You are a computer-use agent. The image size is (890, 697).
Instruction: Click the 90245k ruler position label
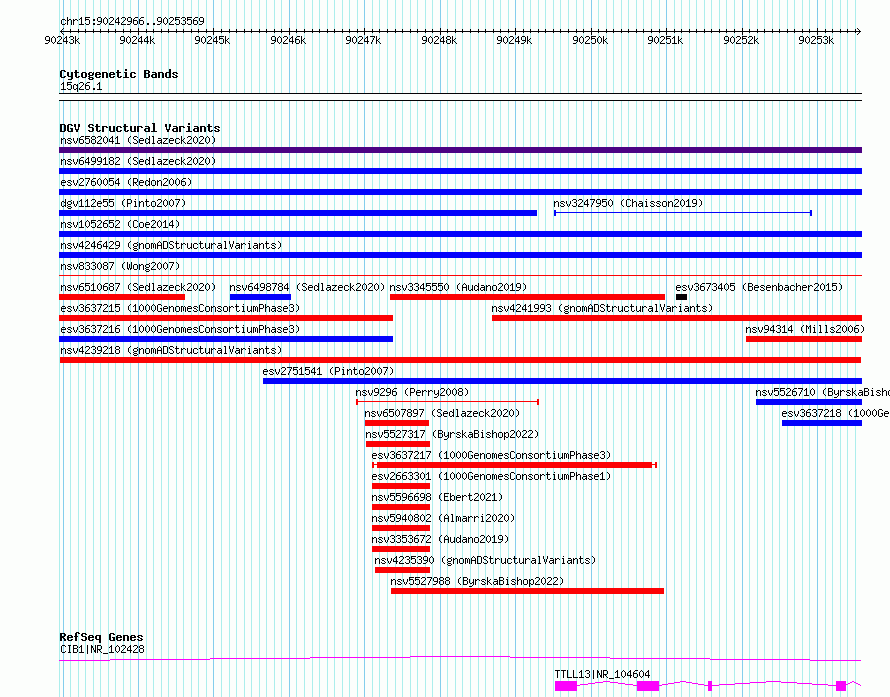pos(212,40)
